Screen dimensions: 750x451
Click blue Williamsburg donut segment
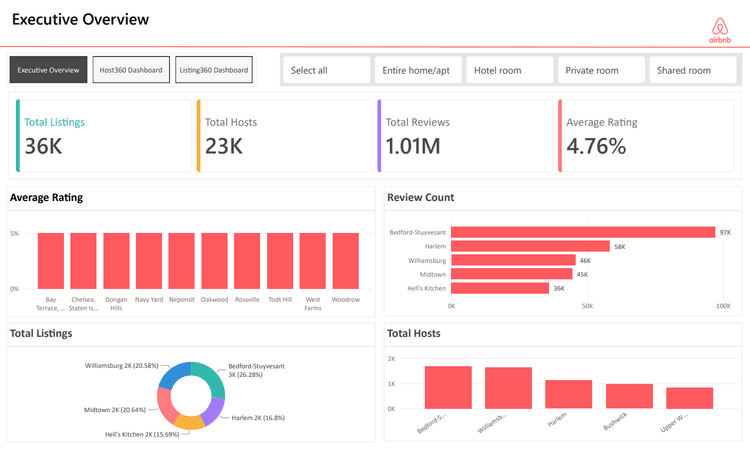(x=174, y=374)
